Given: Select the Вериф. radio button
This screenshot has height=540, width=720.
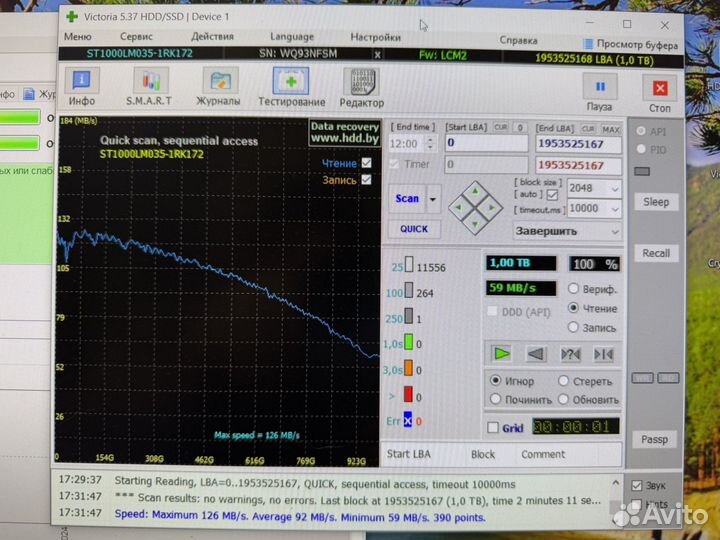Looking at the screenshot, I should click(573, 290).
